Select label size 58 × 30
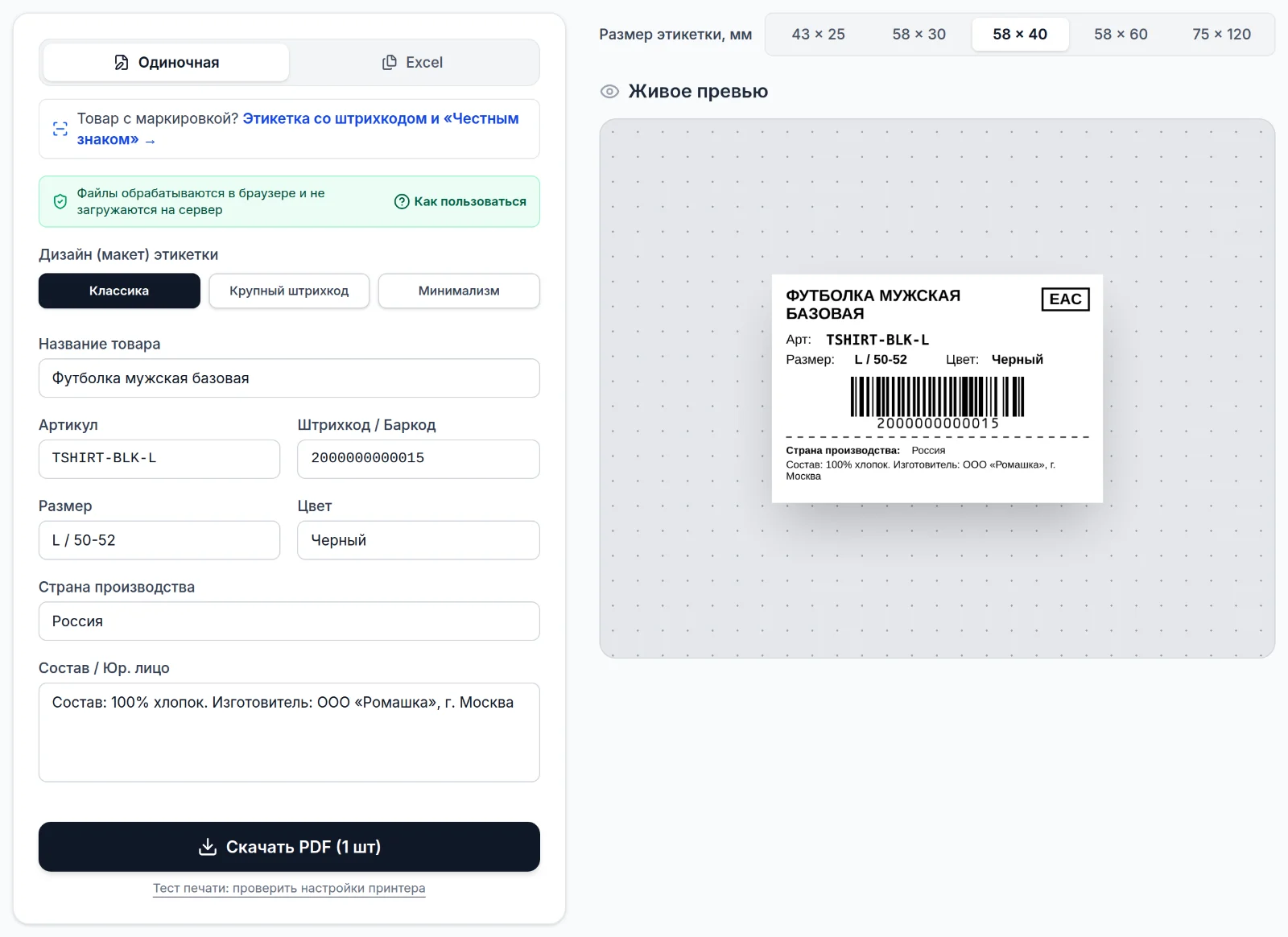 (919, 35)
